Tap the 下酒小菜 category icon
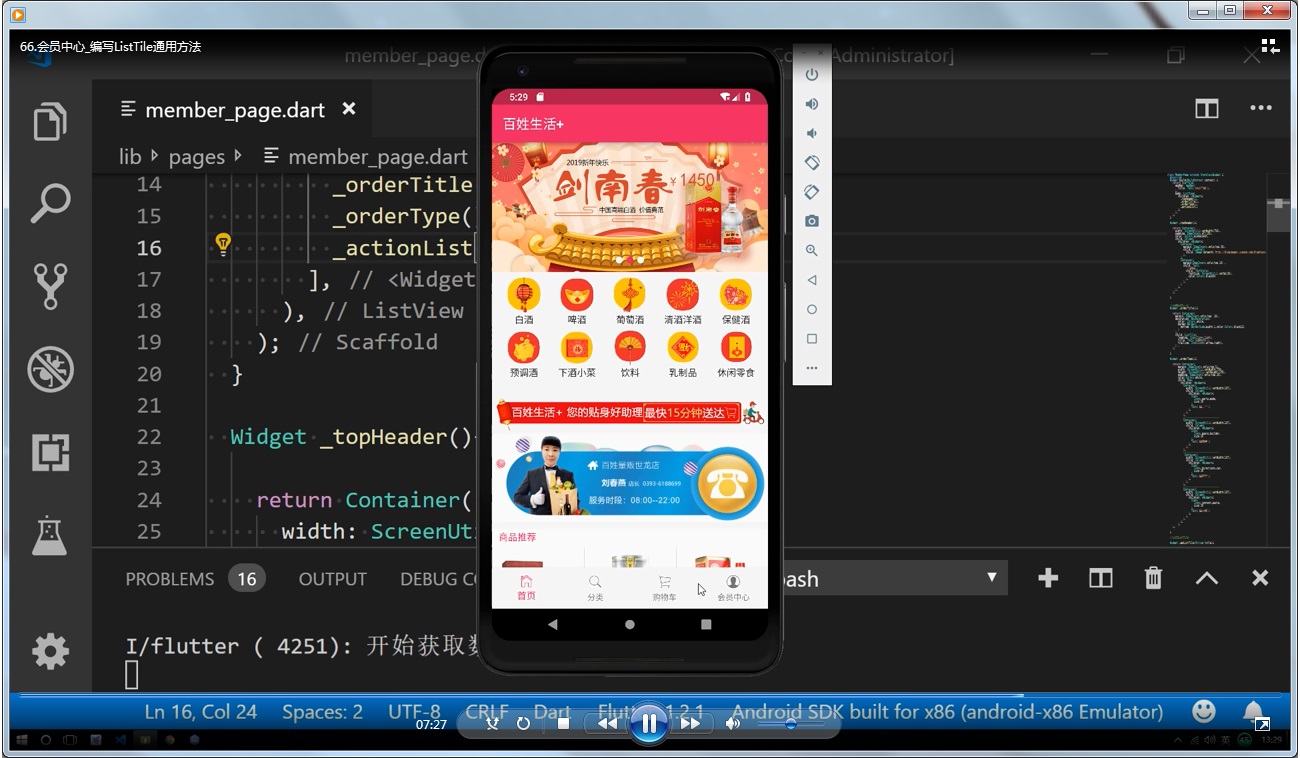1300x758 pixels. [x=577, y=348]
